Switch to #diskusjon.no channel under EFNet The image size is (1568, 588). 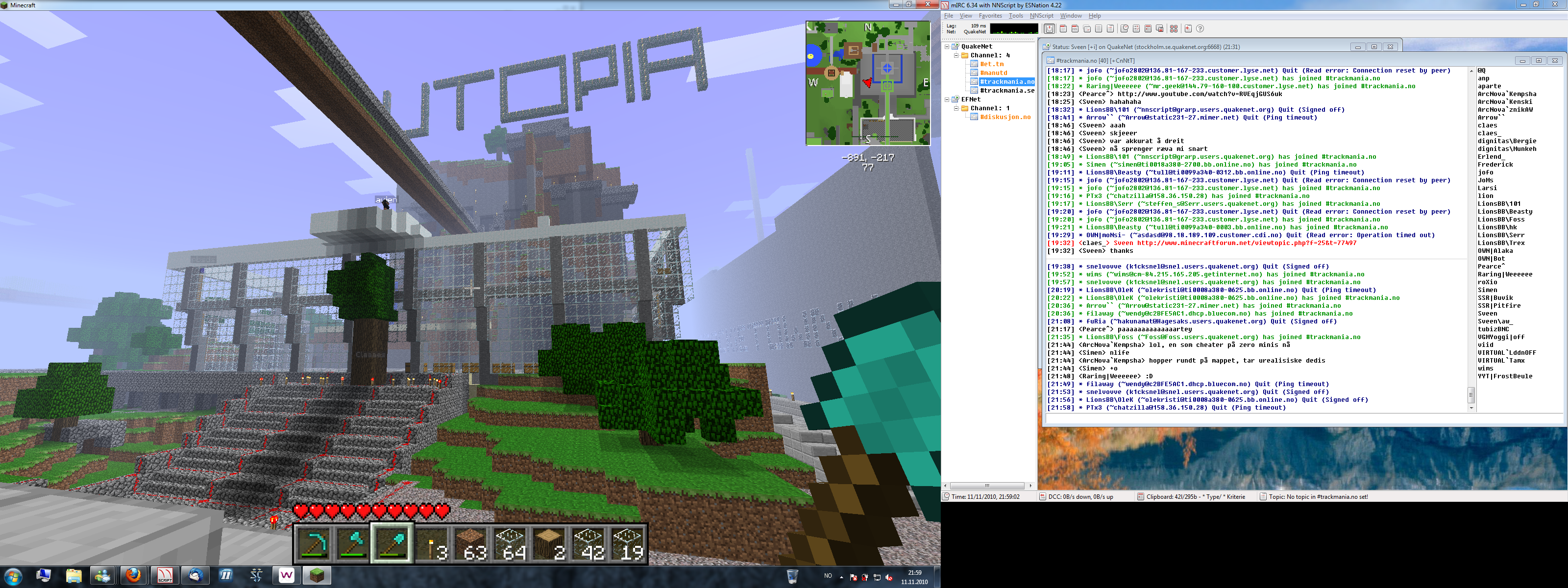pyautogui.click(x=1005, y=117)
